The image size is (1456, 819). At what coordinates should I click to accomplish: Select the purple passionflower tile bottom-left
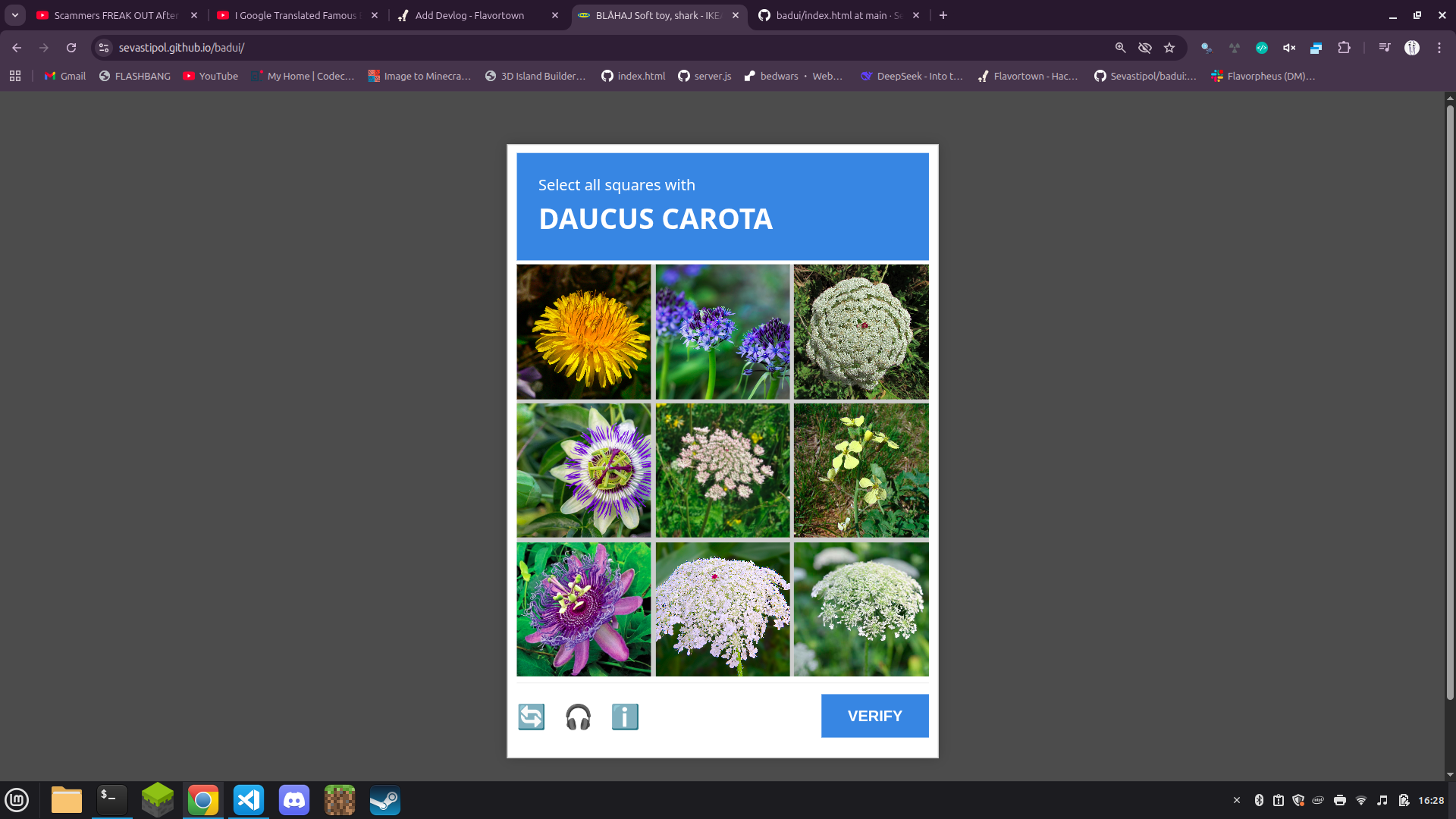tap(584, 609)
